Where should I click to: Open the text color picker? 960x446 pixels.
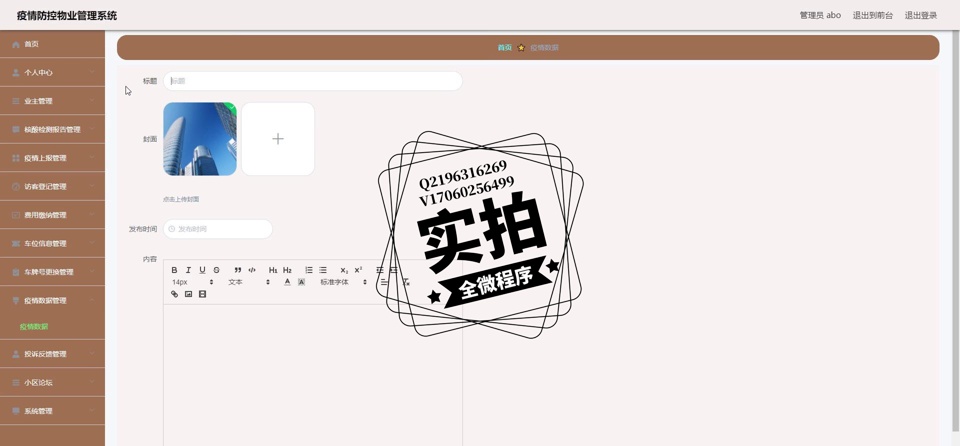pyautogui.click(x=287, y=282)
